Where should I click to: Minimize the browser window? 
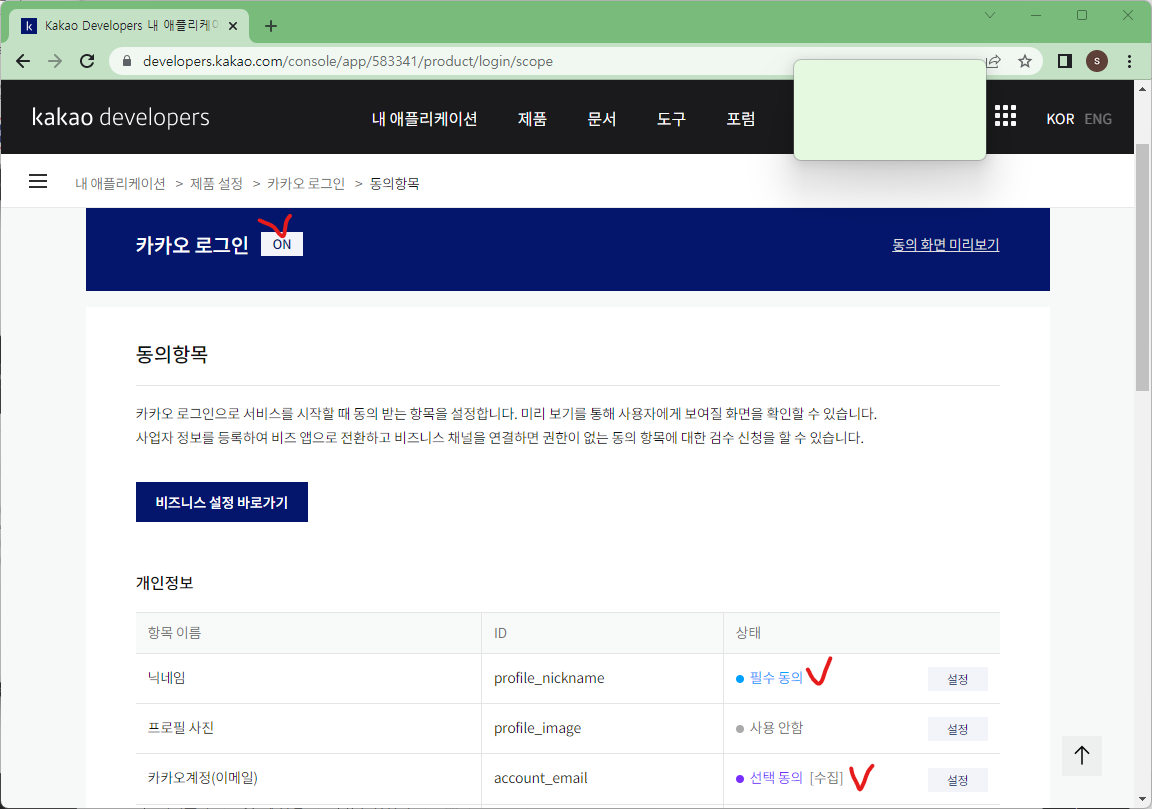(x=1036, y=15)
